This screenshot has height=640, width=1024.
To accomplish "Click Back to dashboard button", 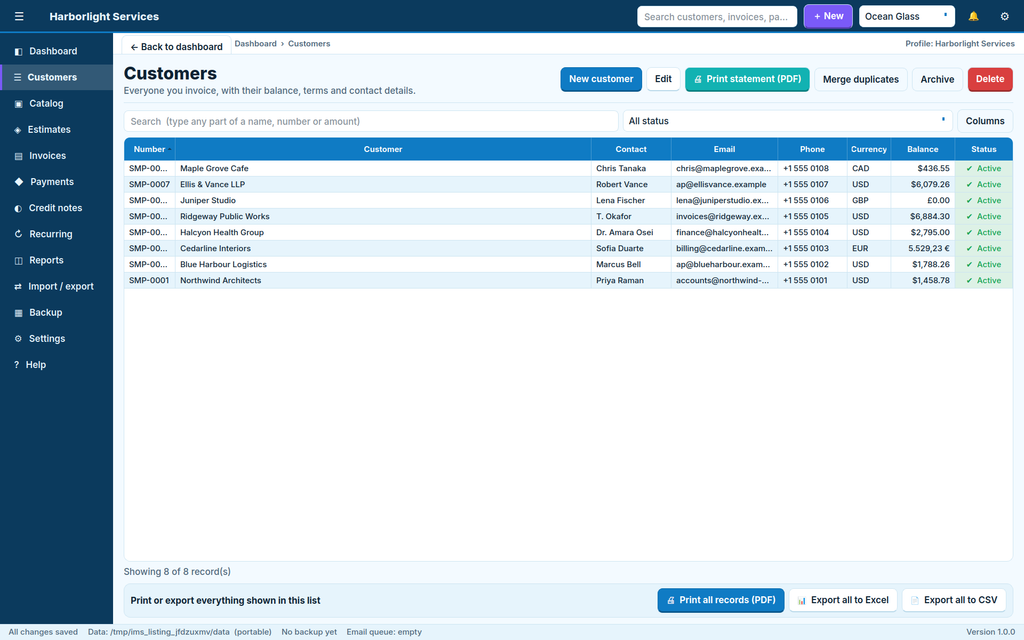I will (x=176, y=46).
